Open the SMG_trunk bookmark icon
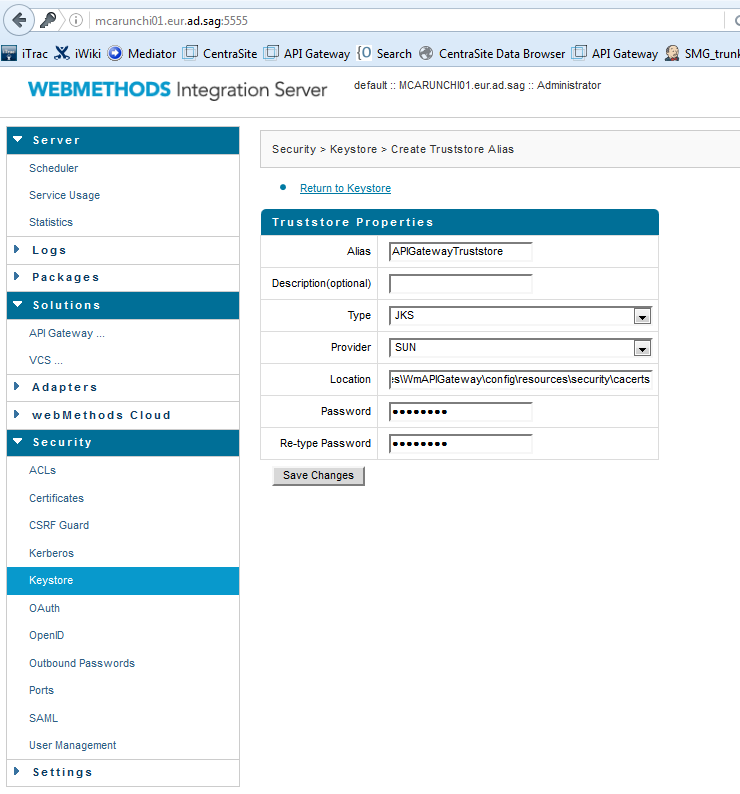740x794 pixels. pyautogui.click(x=672, y=53)
